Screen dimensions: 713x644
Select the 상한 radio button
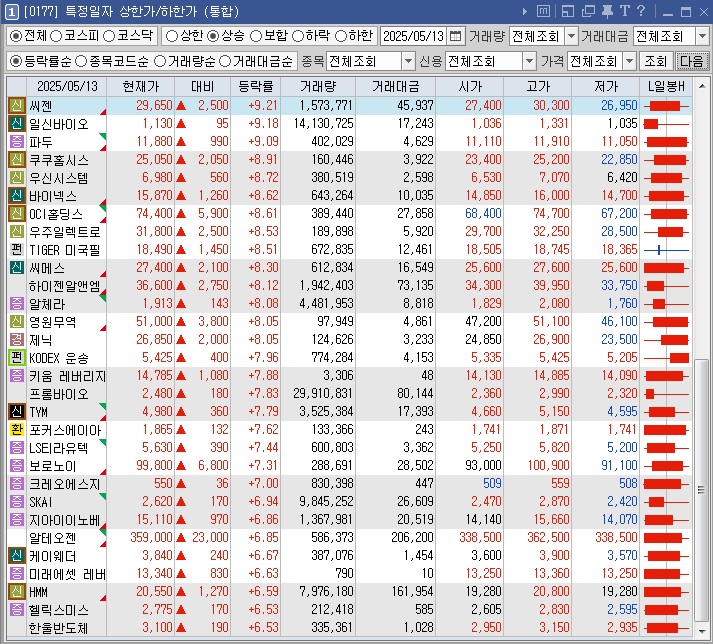[x=172, y=36]
